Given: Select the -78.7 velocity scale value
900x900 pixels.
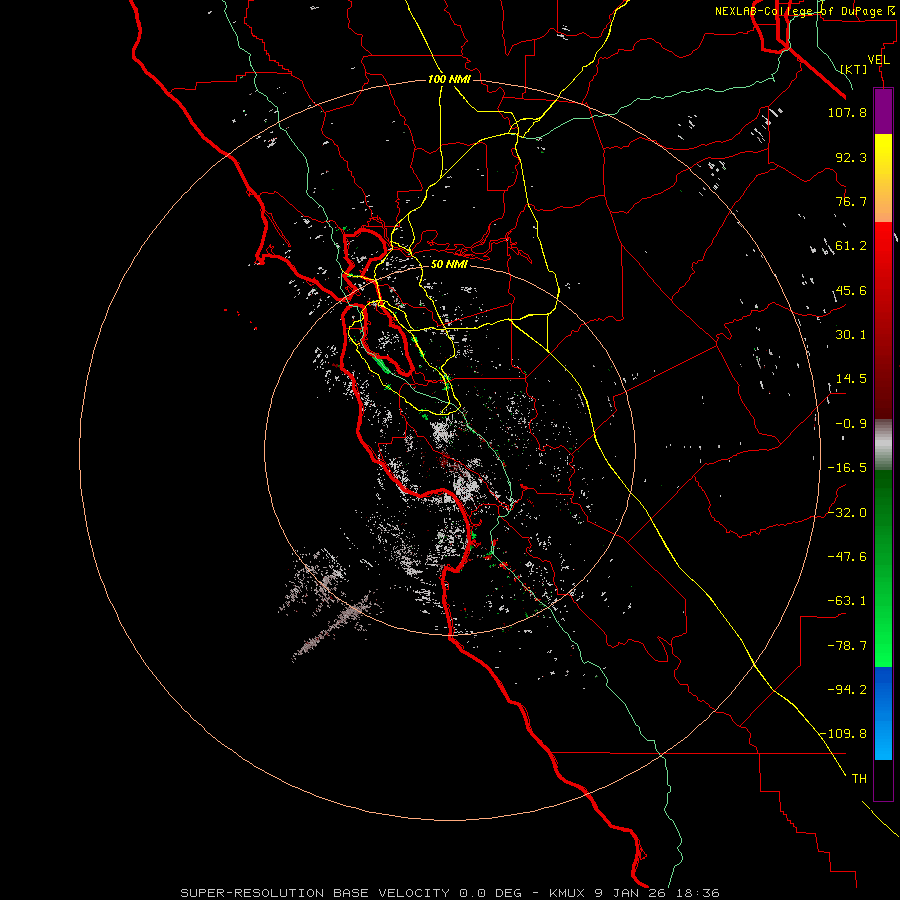Looking at the screenshot, I should tap(847, 646).
